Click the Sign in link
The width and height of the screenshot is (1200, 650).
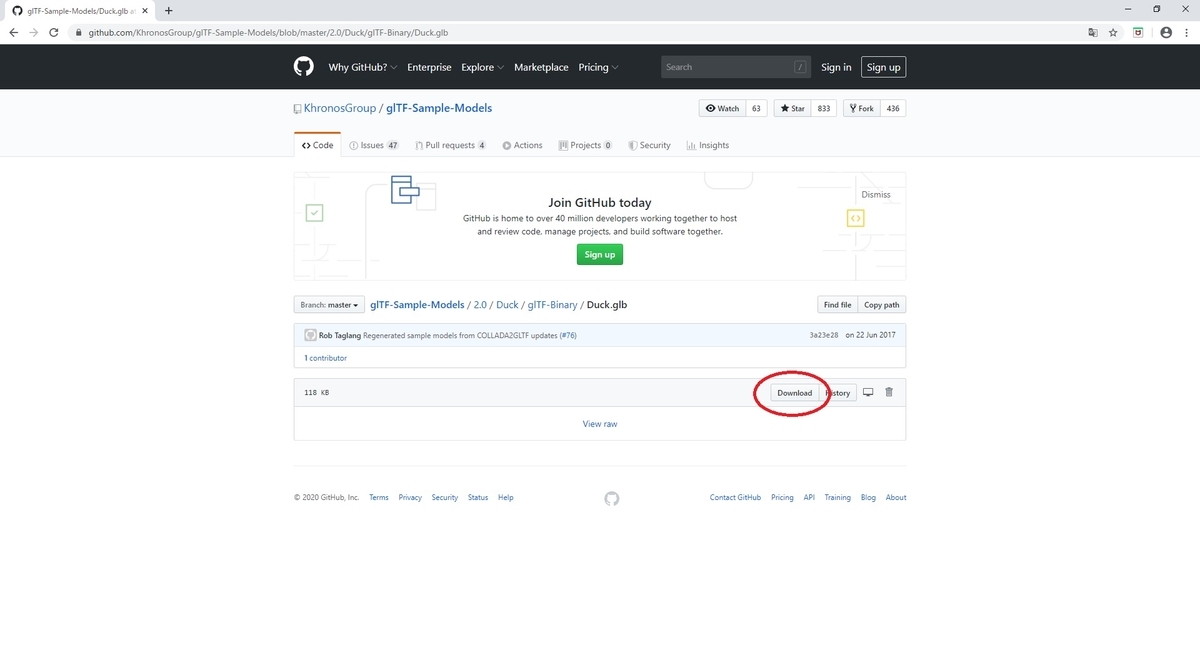[836, 67]
